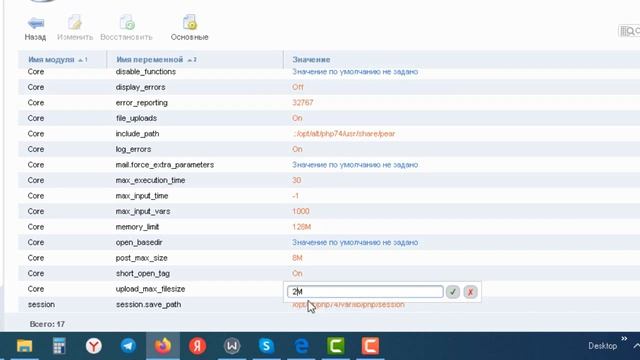
Task: Open the table search and filter icon at right
Action: [x=629, y=31]
